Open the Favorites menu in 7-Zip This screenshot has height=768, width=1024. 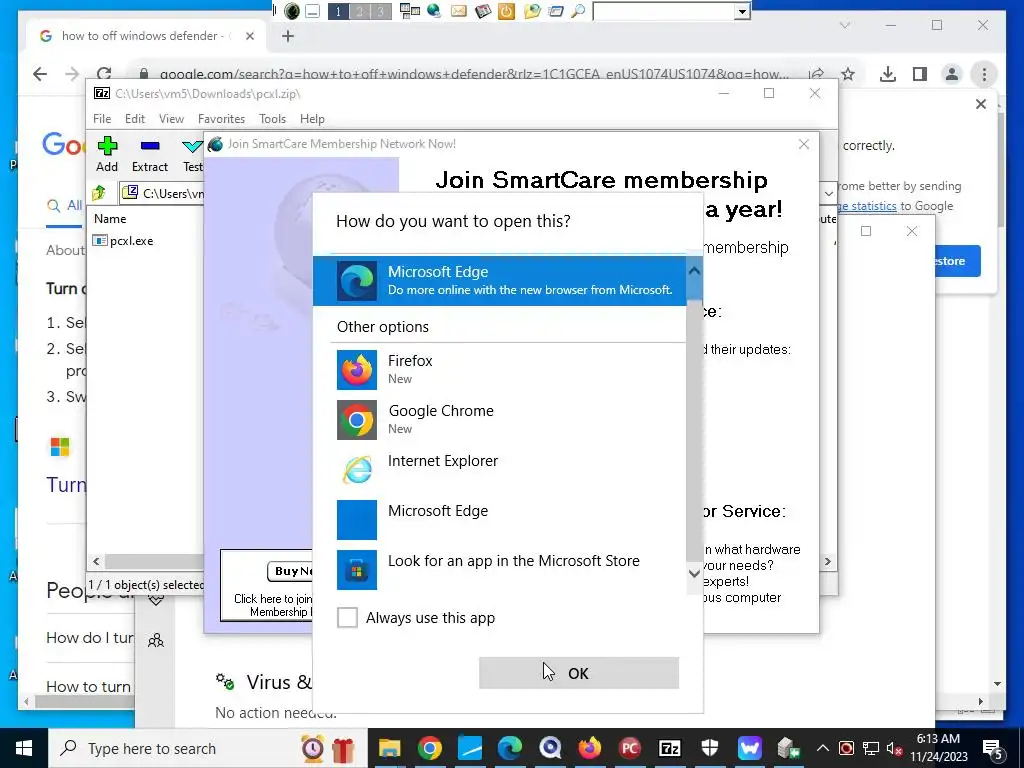[x=221, y=119]
